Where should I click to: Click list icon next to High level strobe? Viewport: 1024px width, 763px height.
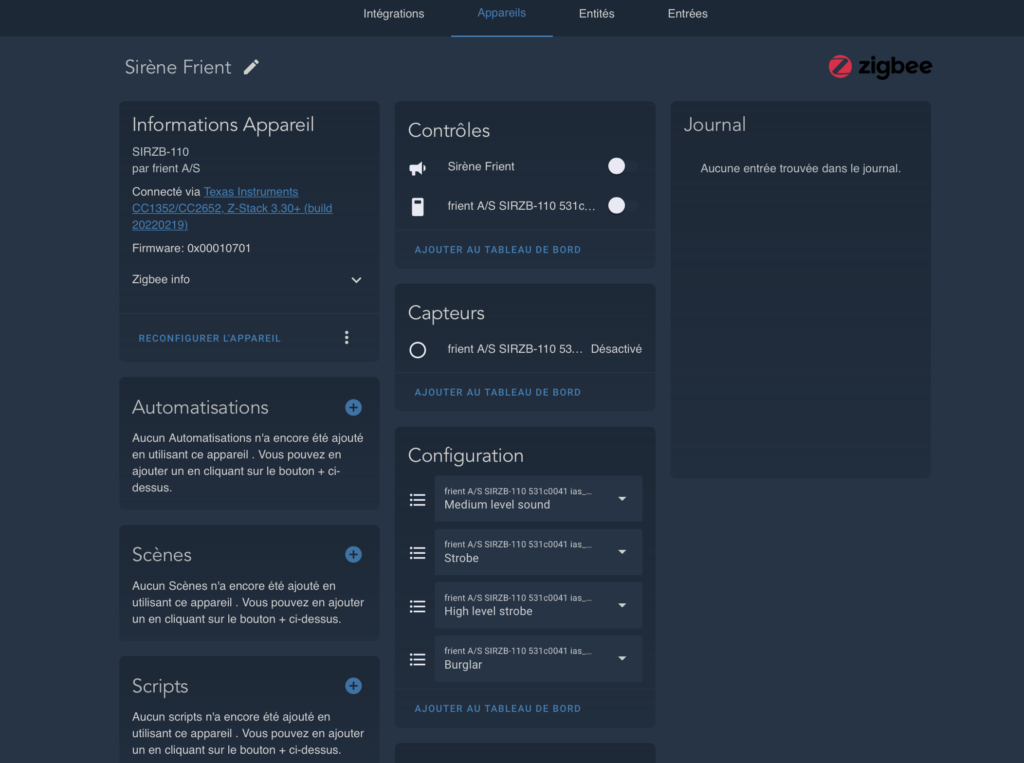coord(418,607)
